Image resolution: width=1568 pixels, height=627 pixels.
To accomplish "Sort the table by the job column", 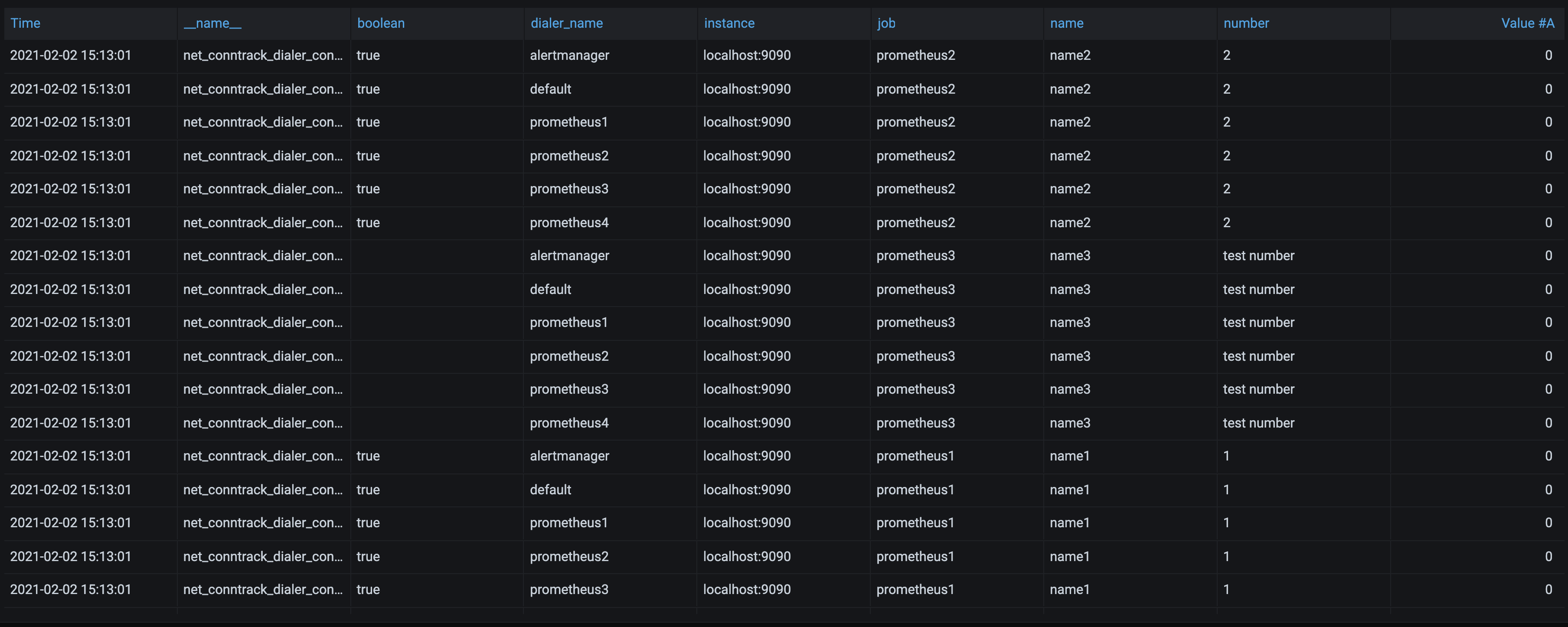I will (x=886, y=23).
